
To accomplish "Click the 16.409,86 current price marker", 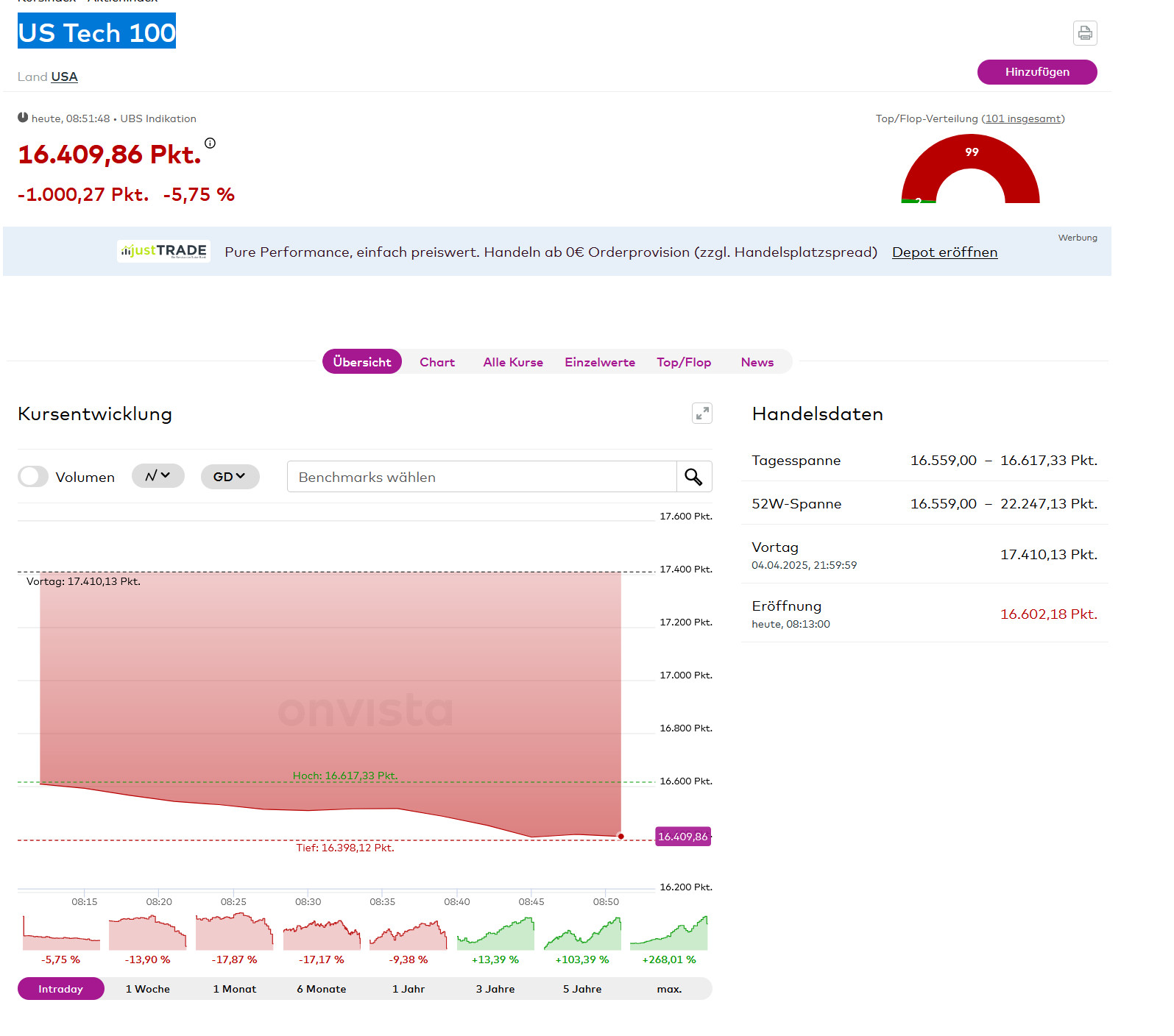I will [683, 837].
